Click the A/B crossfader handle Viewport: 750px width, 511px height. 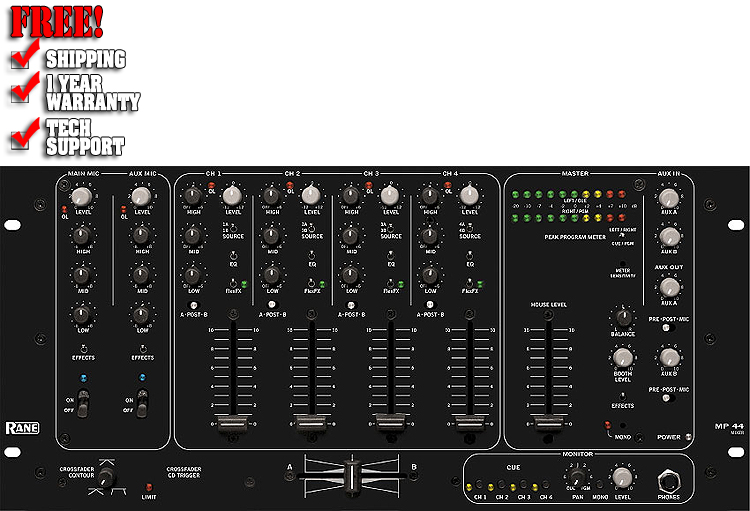pos(352,476)
